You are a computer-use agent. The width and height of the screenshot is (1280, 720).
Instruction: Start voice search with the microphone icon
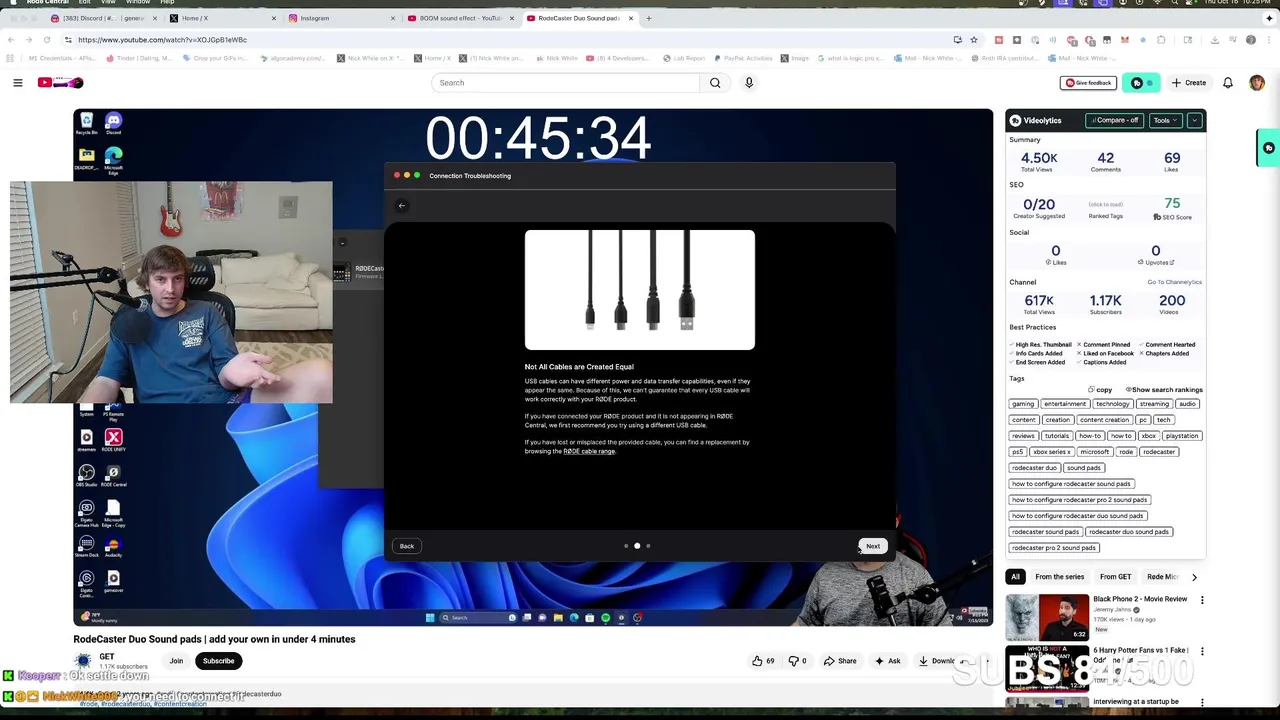point(748,82)
